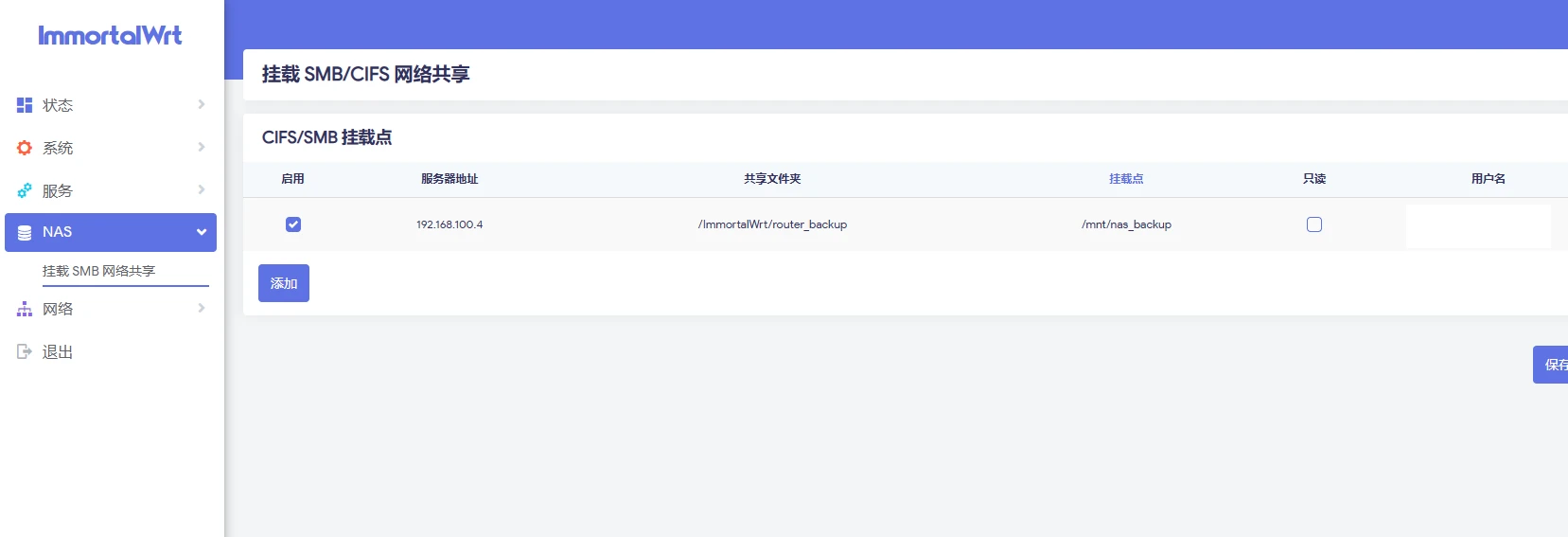The height and width of the screenshot is (537, 1568).
Task: Select the 网络 menu item
Action: 58,309
